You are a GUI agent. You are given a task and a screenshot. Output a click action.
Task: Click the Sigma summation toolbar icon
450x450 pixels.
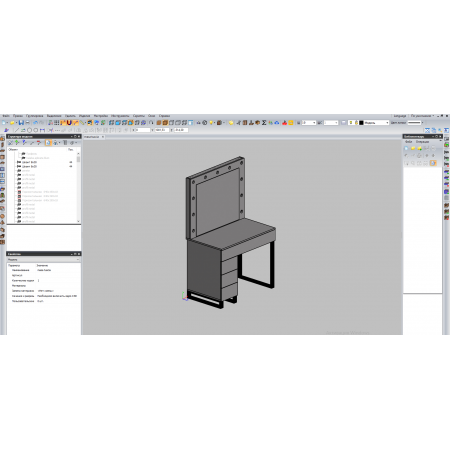pyautogui.click(x=264, y=123)
